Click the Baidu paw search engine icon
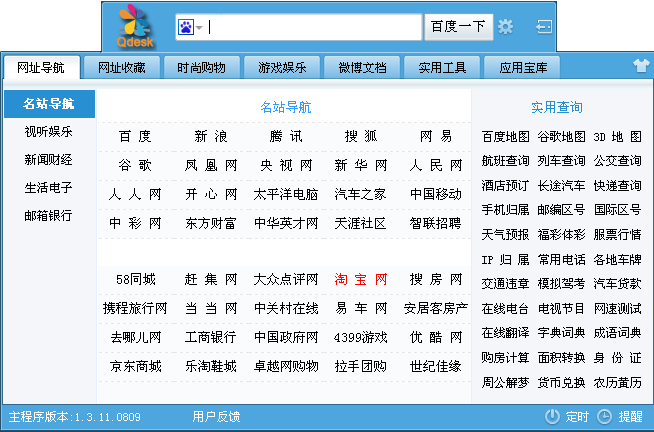 coord(186,27)
